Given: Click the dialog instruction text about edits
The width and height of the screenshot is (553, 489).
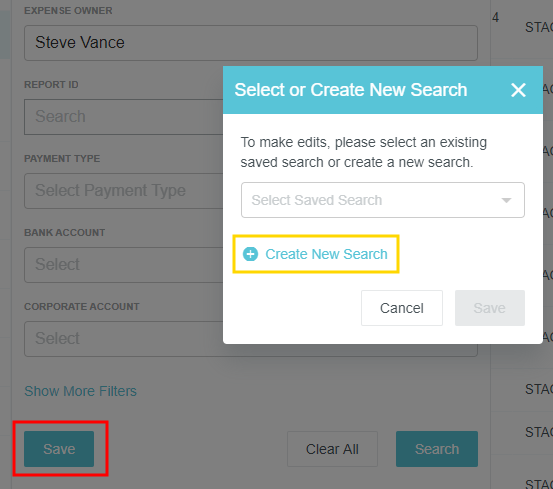Looking at the screenshot, I should tap(364, 152).
